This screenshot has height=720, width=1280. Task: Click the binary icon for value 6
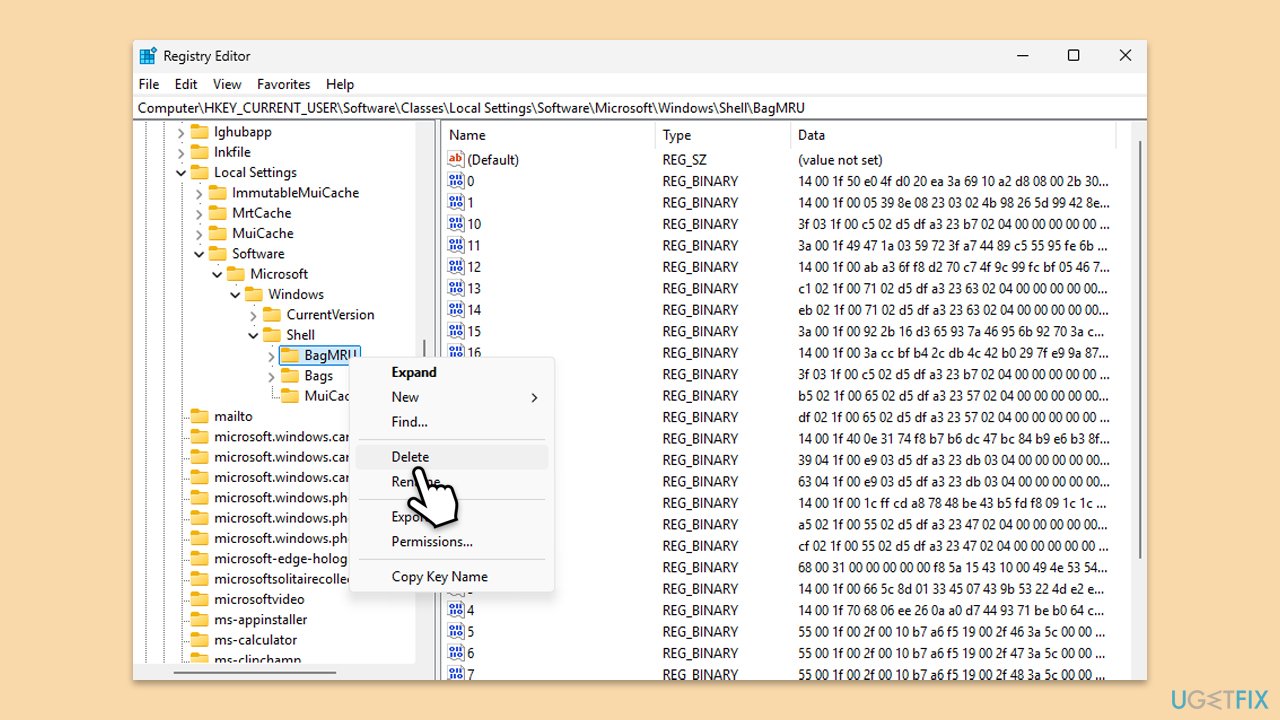click(x=456, y=653)
